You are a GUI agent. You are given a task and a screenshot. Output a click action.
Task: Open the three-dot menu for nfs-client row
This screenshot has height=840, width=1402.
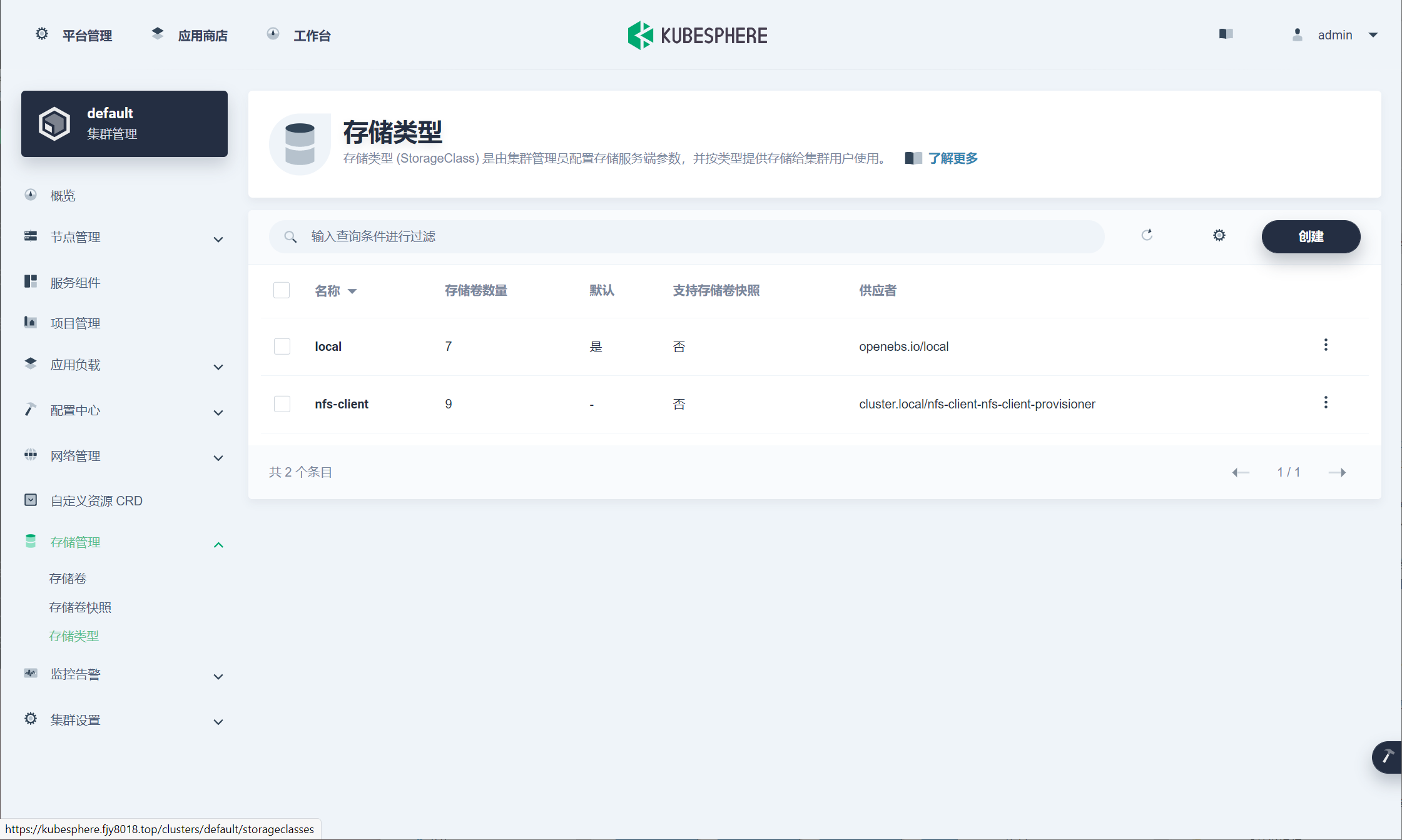pos(1325,403)
